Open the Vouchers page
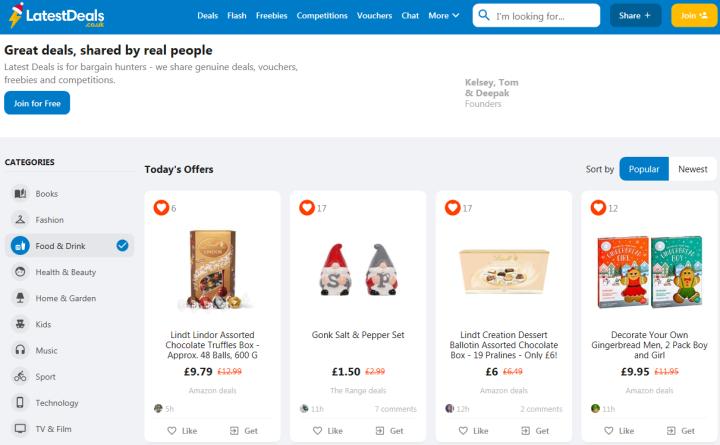Screen dimensions: 720x445 (x=374, y=16)
